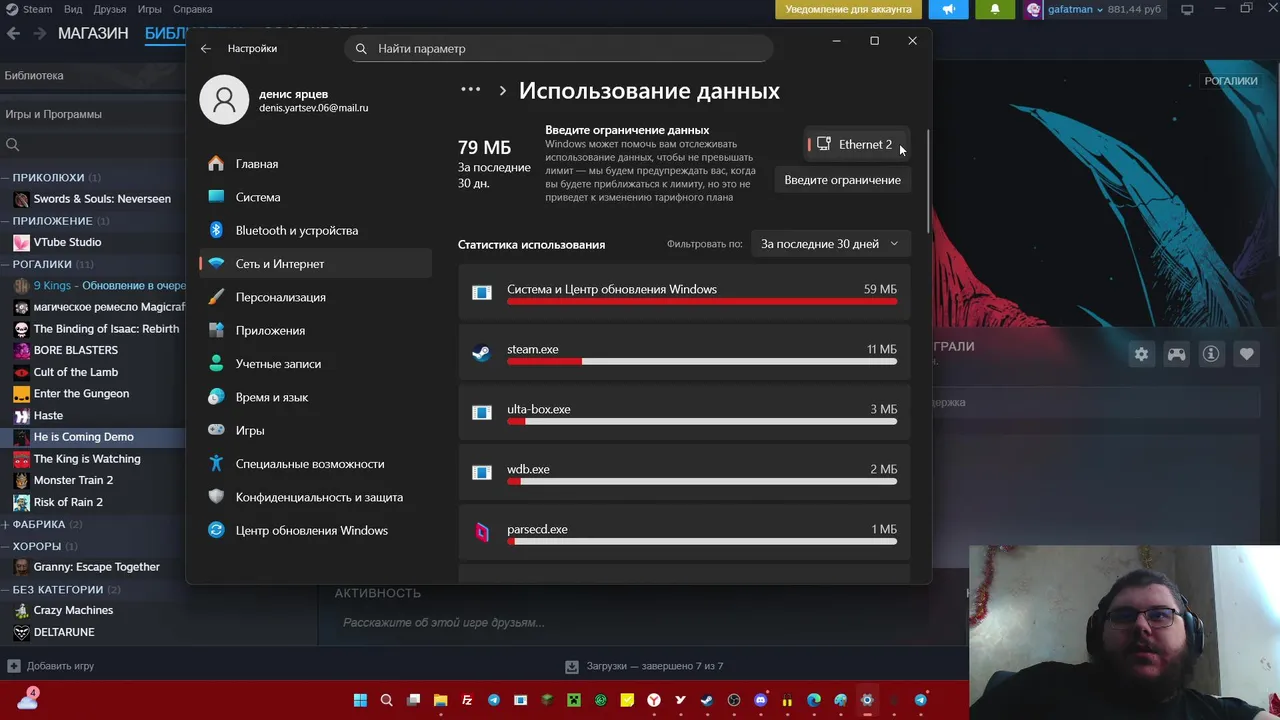Open Центр обновления Windows settings
The height and width of the screenshot is (720, 1280).
pyautogui.click(x=315, y=530)
